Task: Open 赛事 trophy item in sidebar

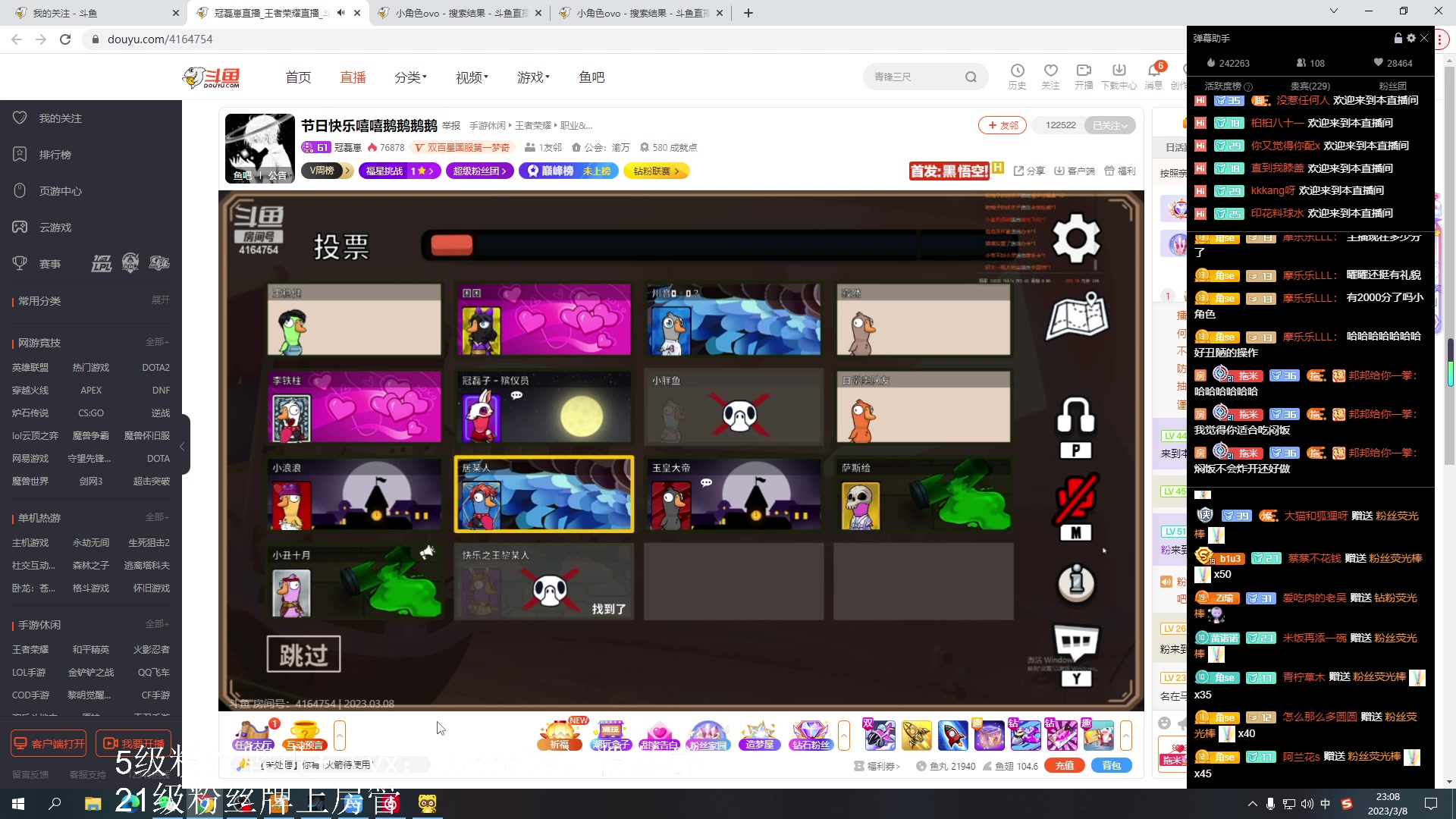Action: [50, 264]
